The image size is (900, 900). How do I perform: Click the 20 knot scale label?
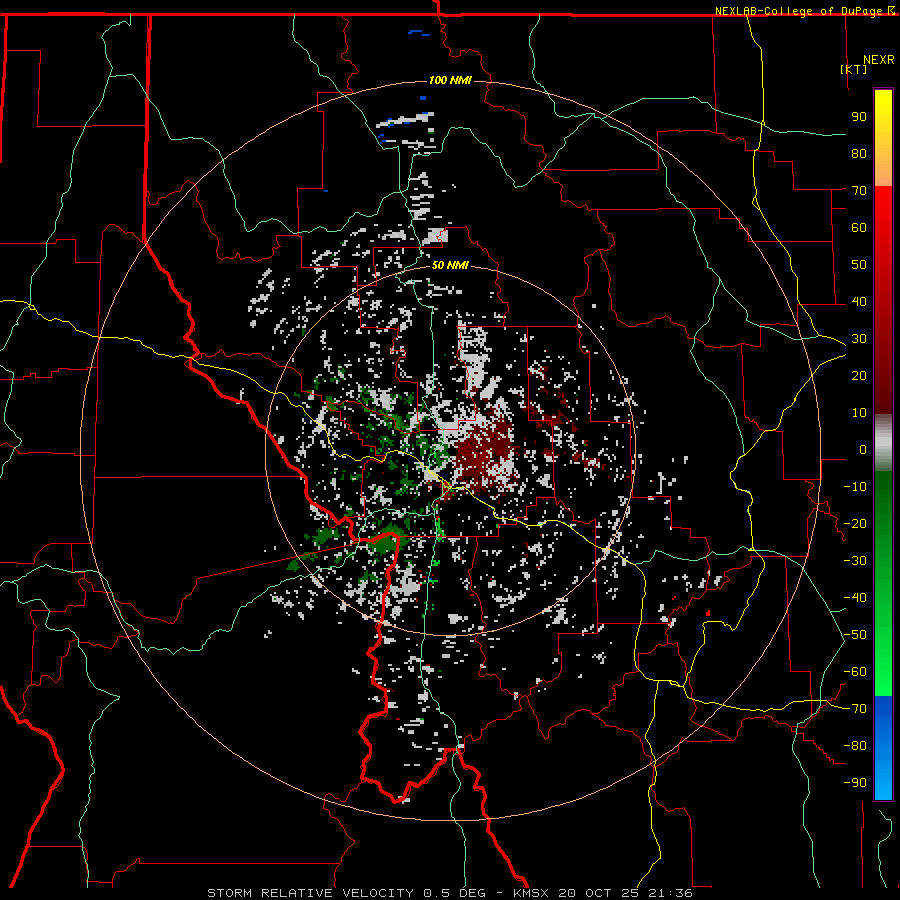click(859, 375)
